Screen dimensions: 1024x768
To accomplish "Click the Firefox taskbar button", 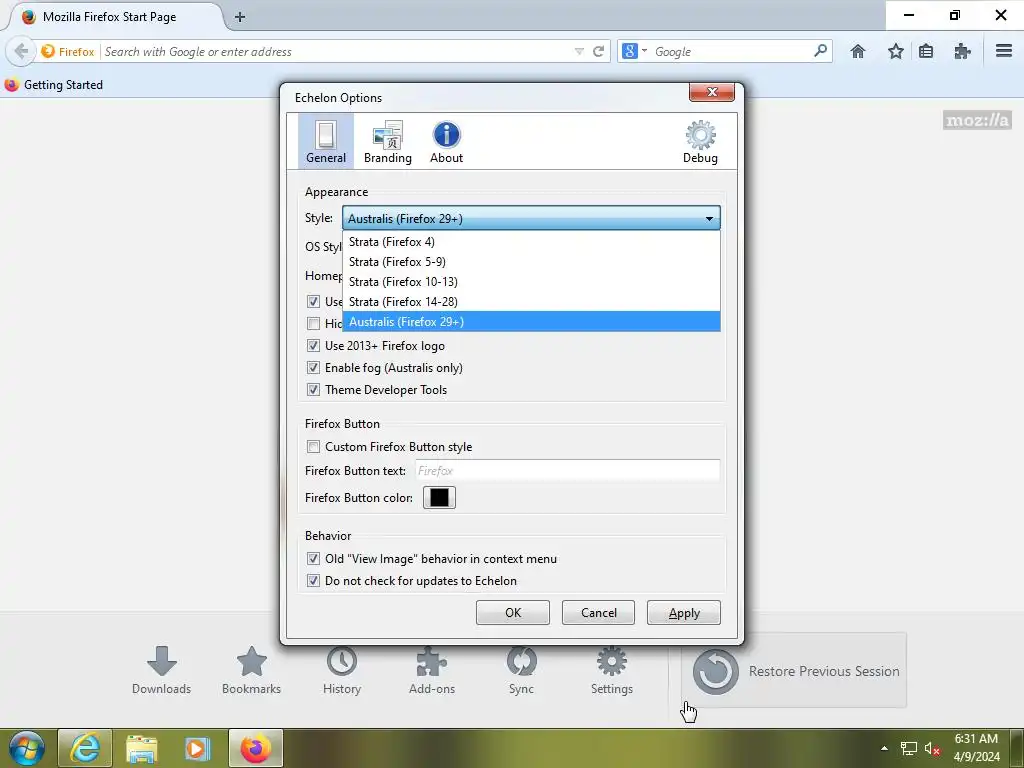I will click(255, 748).
